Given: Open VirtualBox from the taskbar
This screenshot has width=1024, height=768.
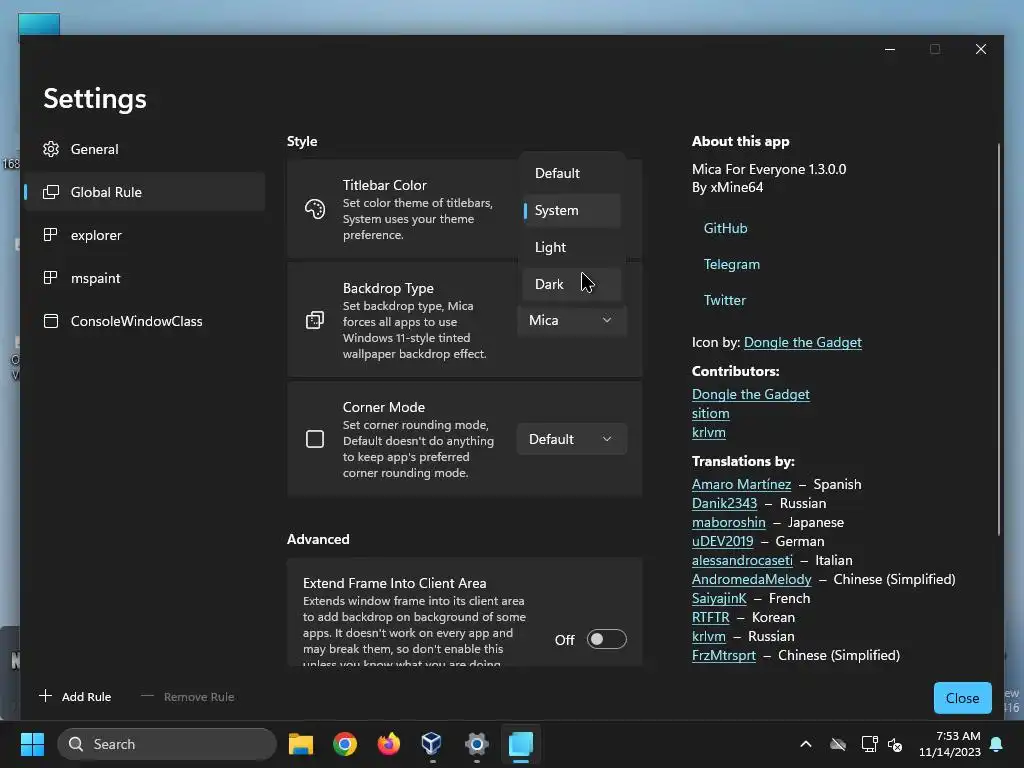Looking at the screenshot, I should (x=432, y=744).
